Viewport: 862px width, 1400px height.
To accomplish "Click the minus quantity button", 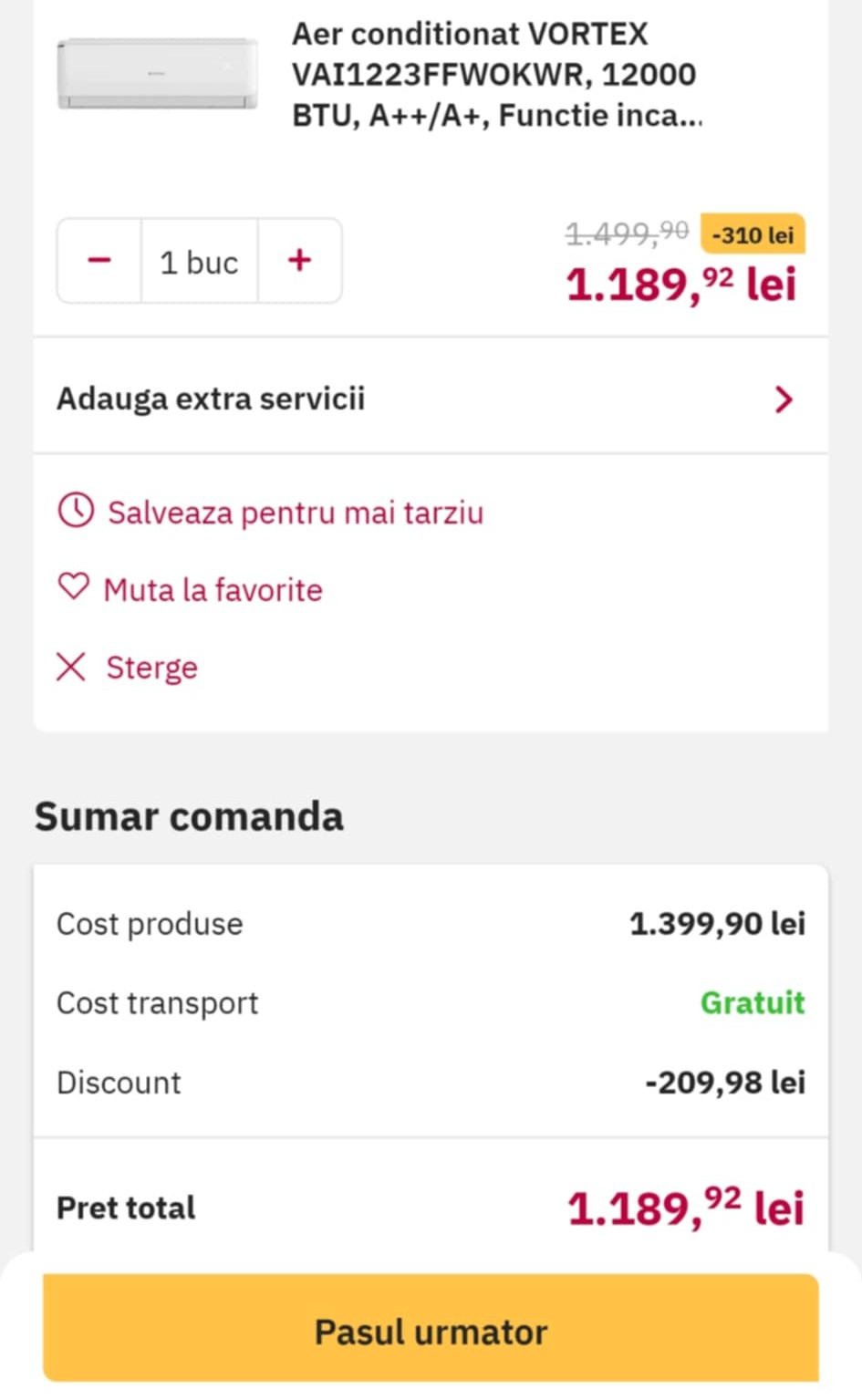I will 99,261.
